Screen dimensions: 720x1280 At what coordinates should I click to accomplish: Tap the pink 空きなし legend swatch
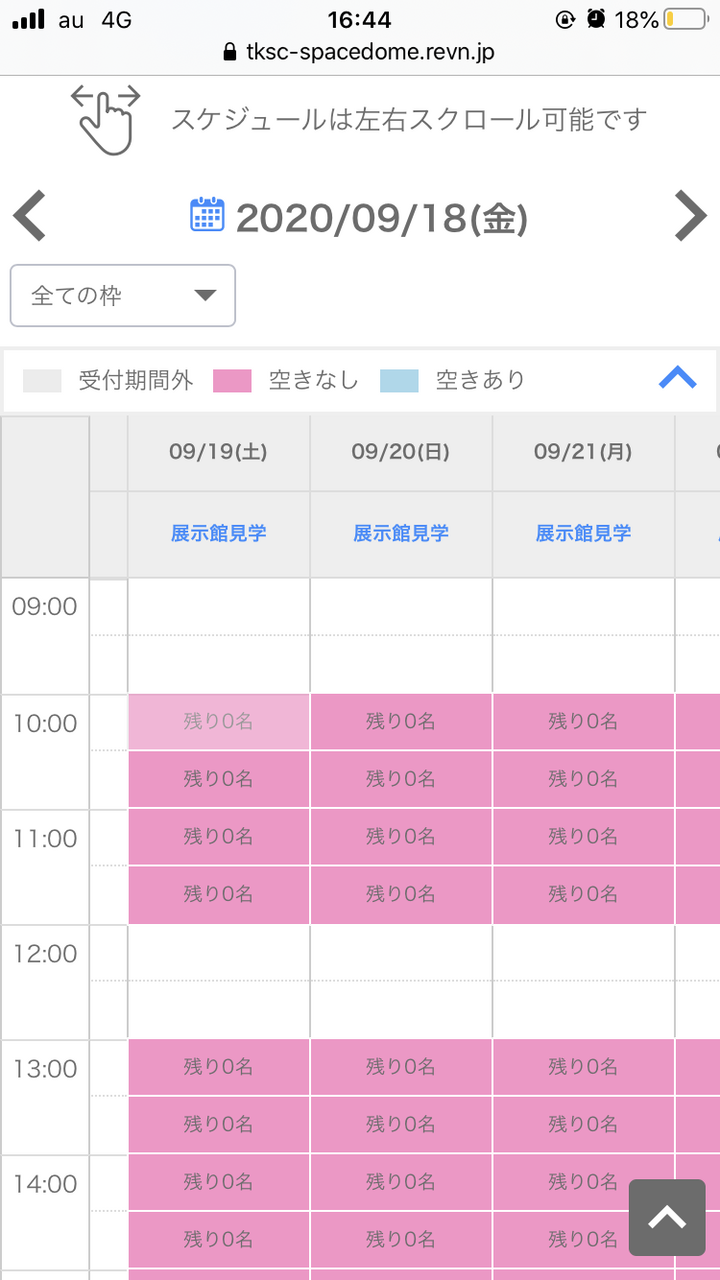coord(232,381)
